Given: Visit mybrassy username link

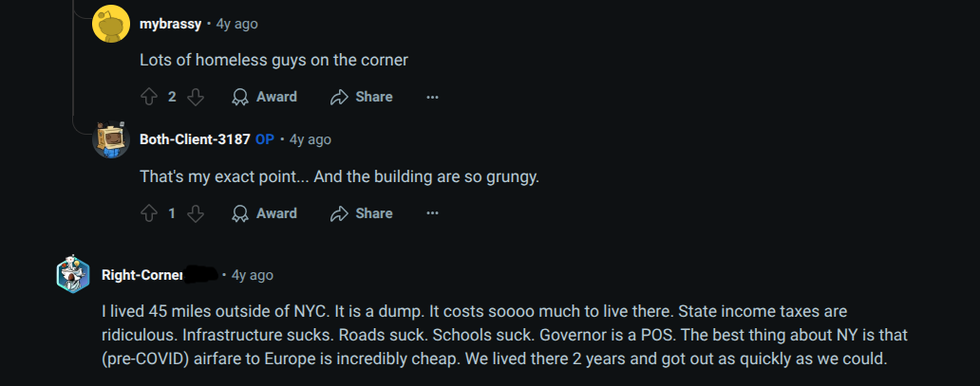Looking at the screenshot, I should tap(170, 24).
